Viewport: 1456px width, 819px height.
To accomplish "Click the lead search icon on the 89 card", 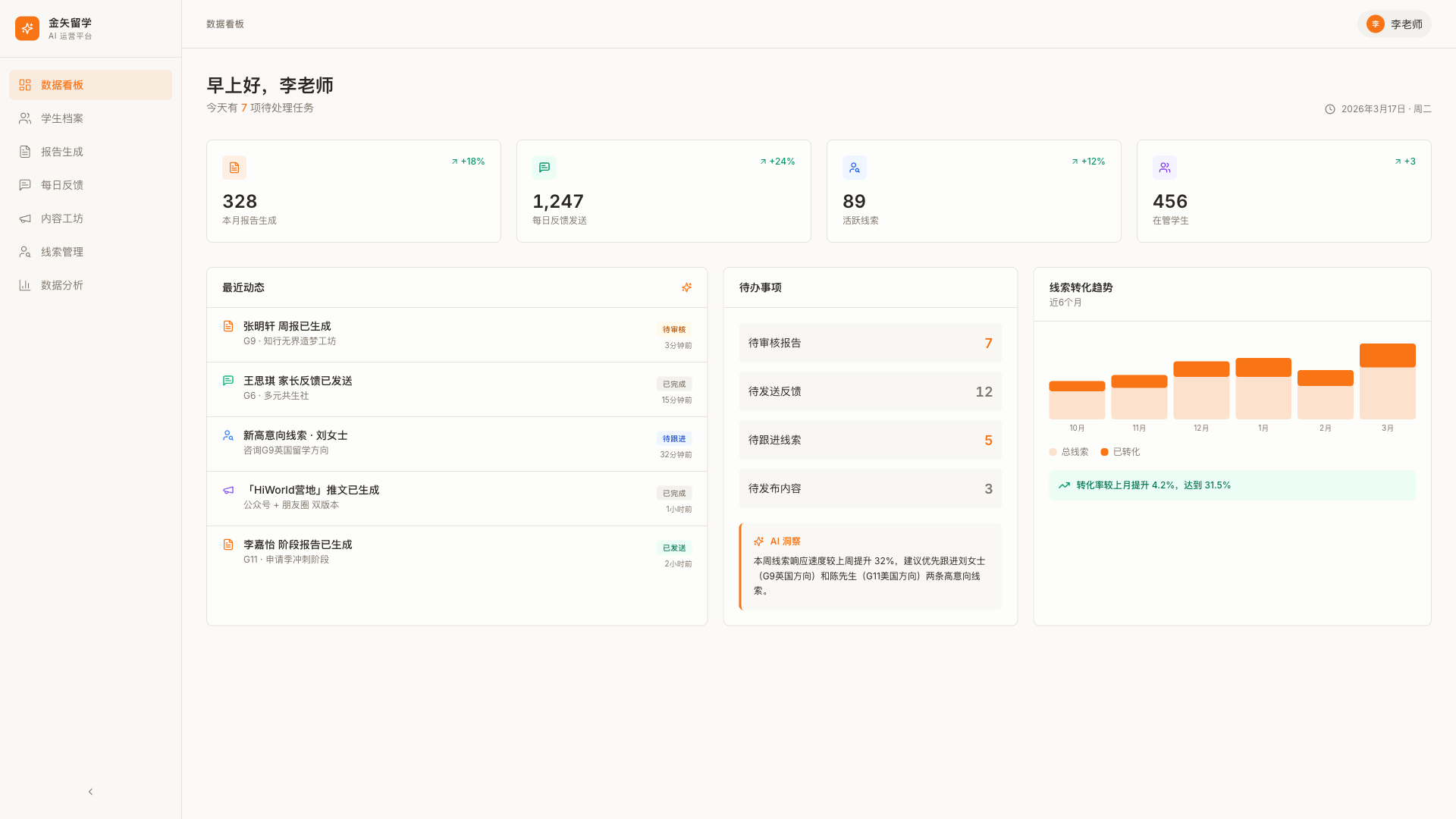I will [855, 168].
